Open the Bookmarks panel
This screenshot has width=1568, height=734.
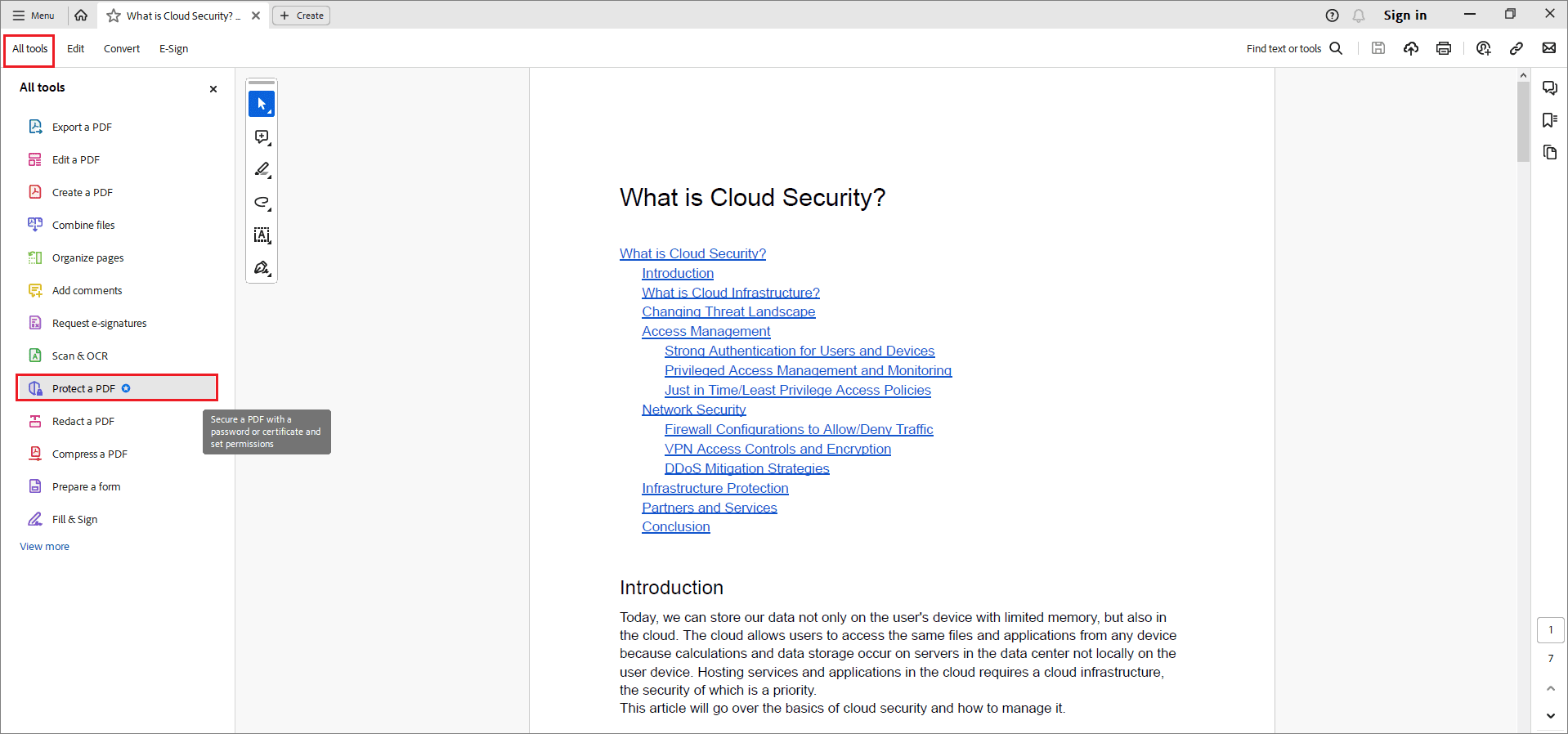[x=1550, y=120]
